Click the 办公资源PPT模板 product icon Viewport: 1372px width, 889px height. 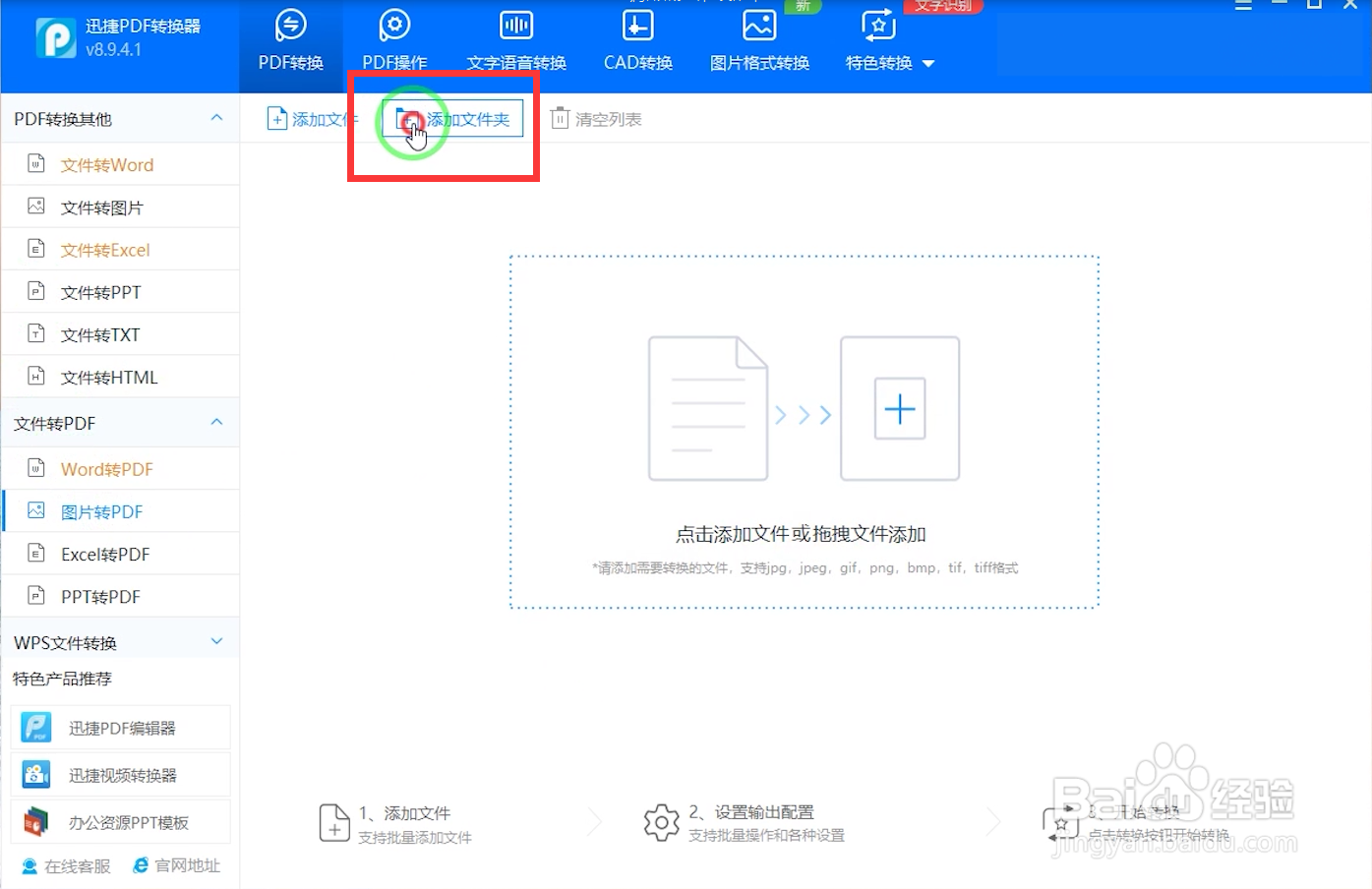pos(36,822)
